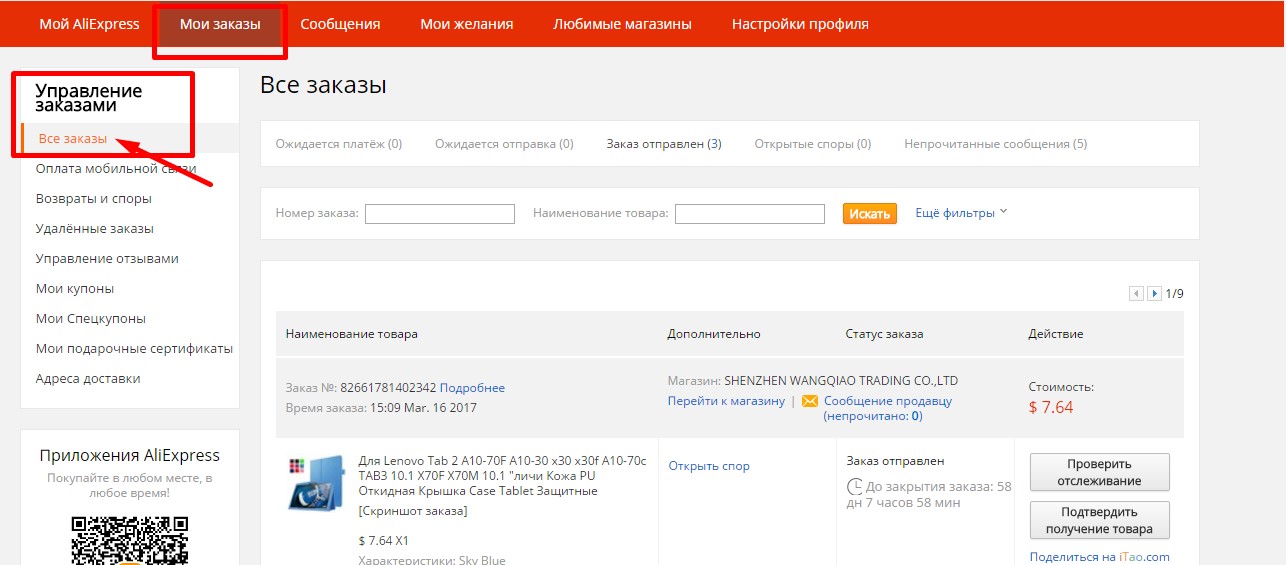Image resolution: width=1286 pixels, height=565 pixels.
Task: View order details via Подробнее link
Action: (472, 388)
